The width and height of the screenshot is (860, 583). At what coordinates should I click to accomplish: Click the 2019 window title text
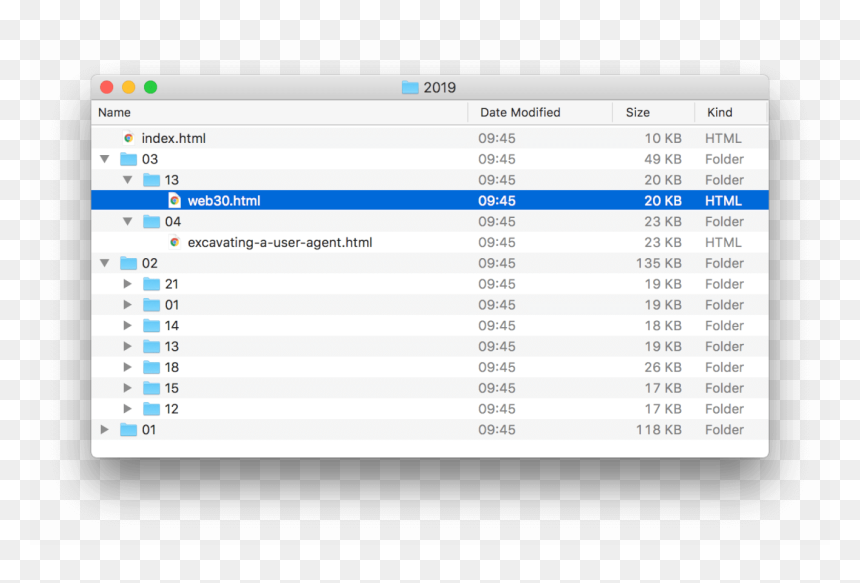point(439,88)
